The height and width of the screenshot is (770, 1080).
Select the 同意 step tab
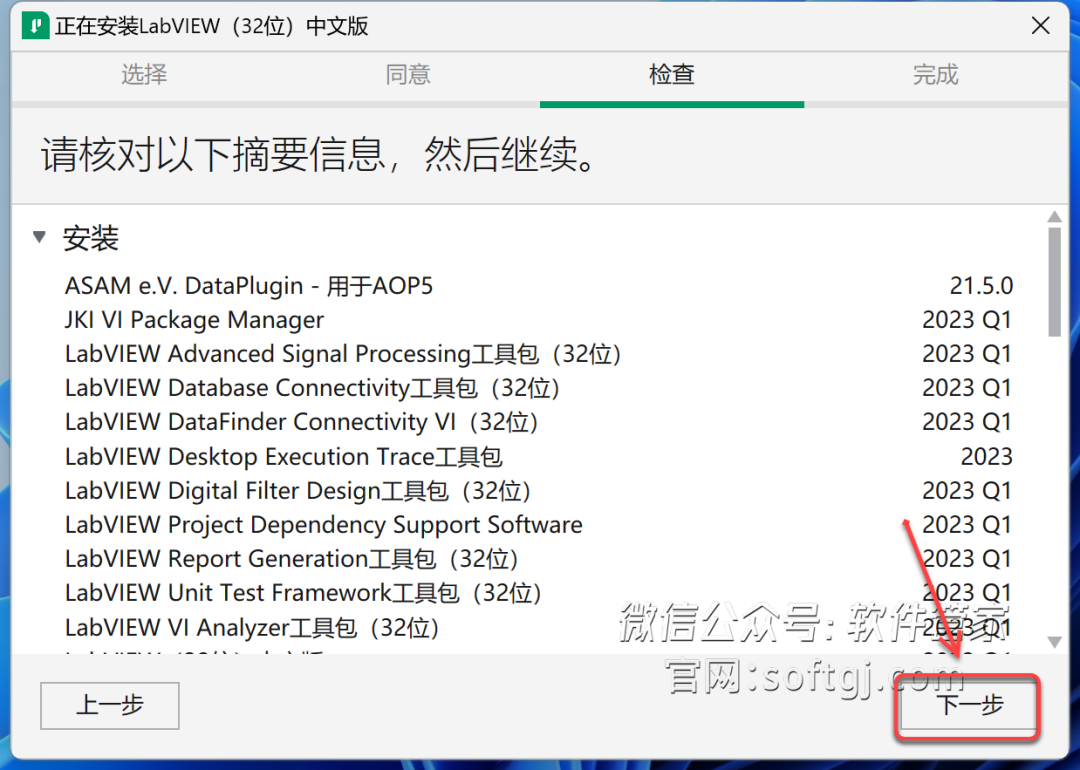pos(407,75)
